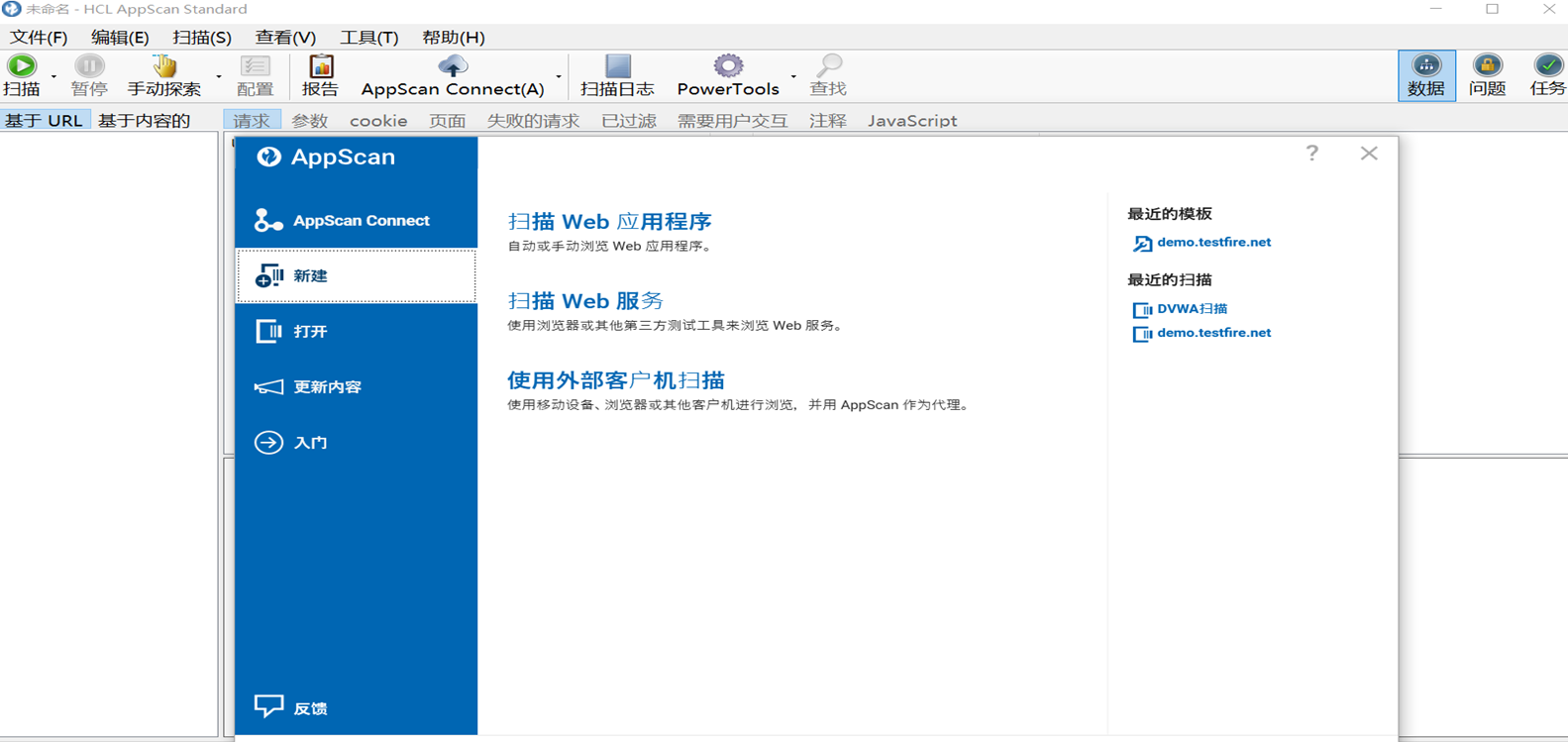The width and height of the screenshot is (1568, 742).
Task: Switch to 注释 tab
Action: [828, 121]
